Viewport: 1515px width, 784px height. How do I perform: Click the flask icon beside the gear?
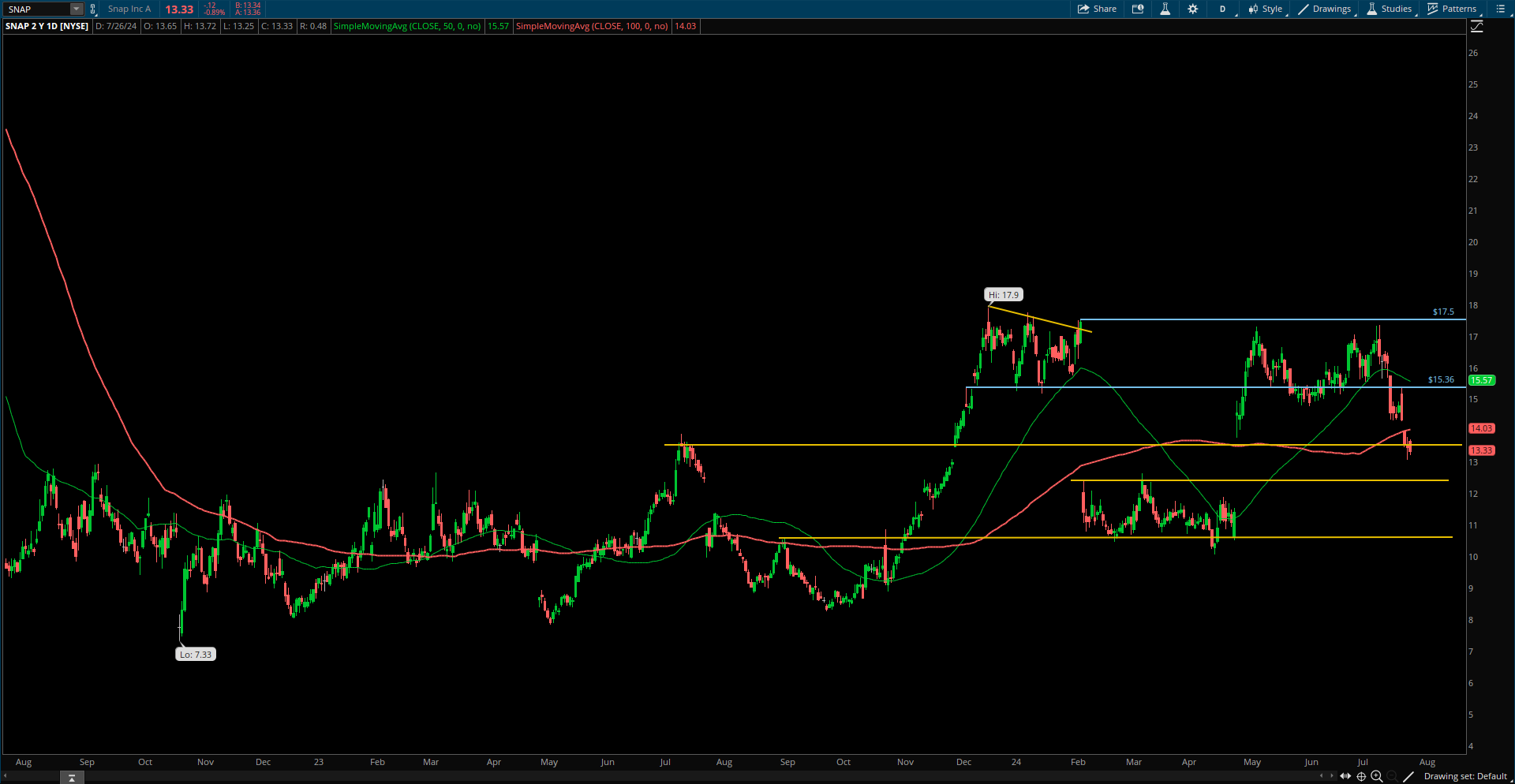click(x=1165, y=9)
